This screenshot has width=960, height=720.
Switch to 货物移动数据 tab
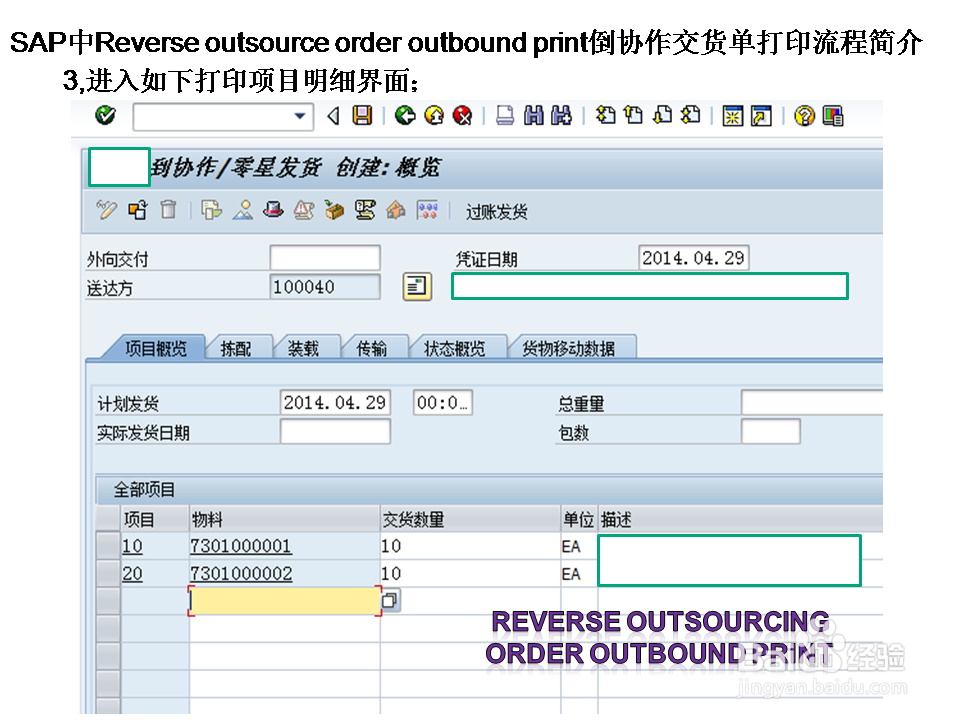(x=569, y=348)
